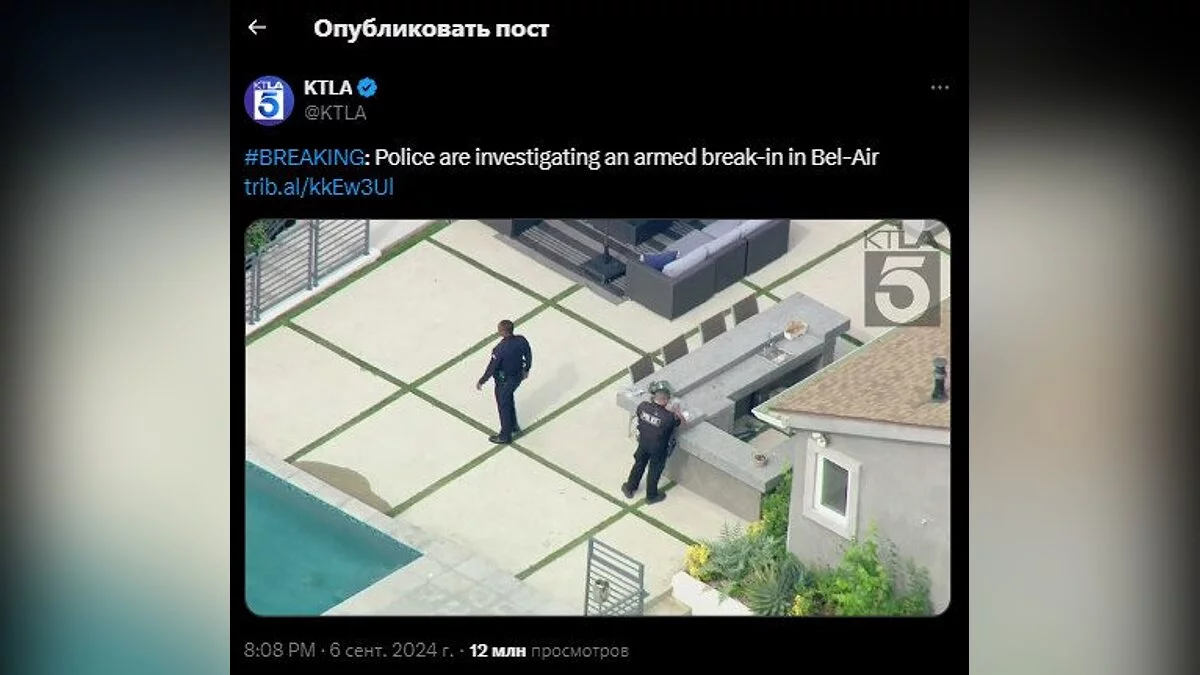Click the walking police officer in the photo

click(x=506, y=381)
